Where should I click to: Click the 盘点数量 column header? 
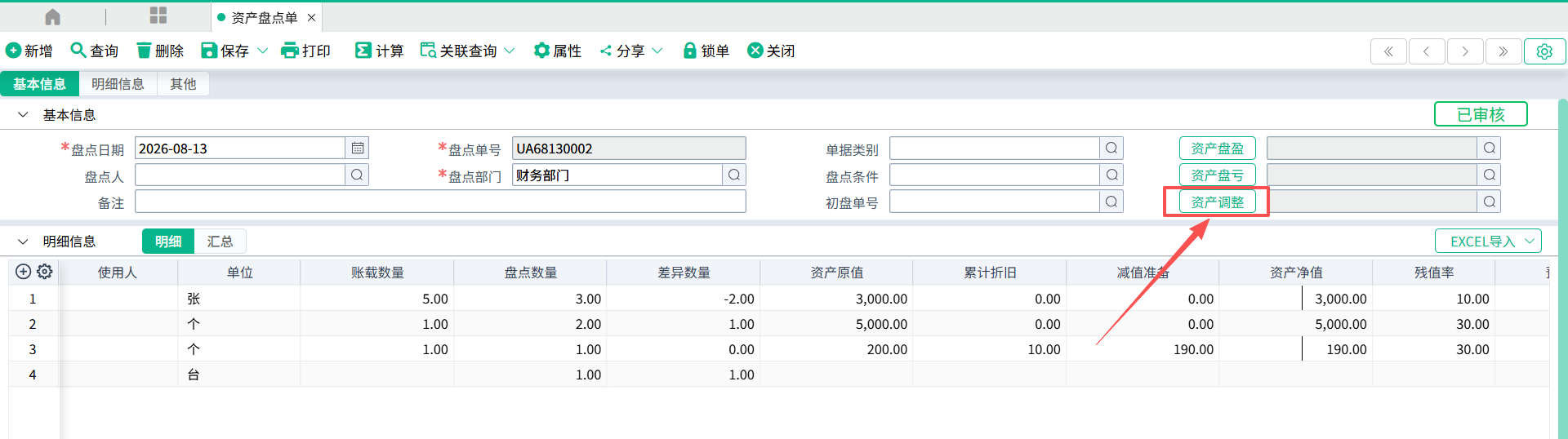(530, 273)
